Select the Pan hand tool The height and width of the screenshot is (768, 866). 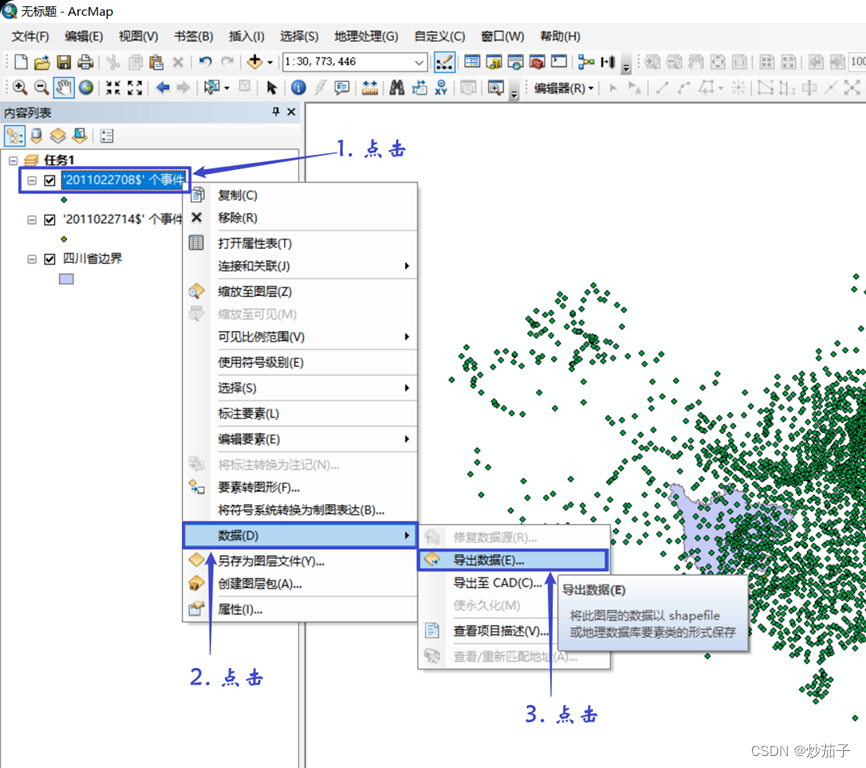tap(65, 87)
